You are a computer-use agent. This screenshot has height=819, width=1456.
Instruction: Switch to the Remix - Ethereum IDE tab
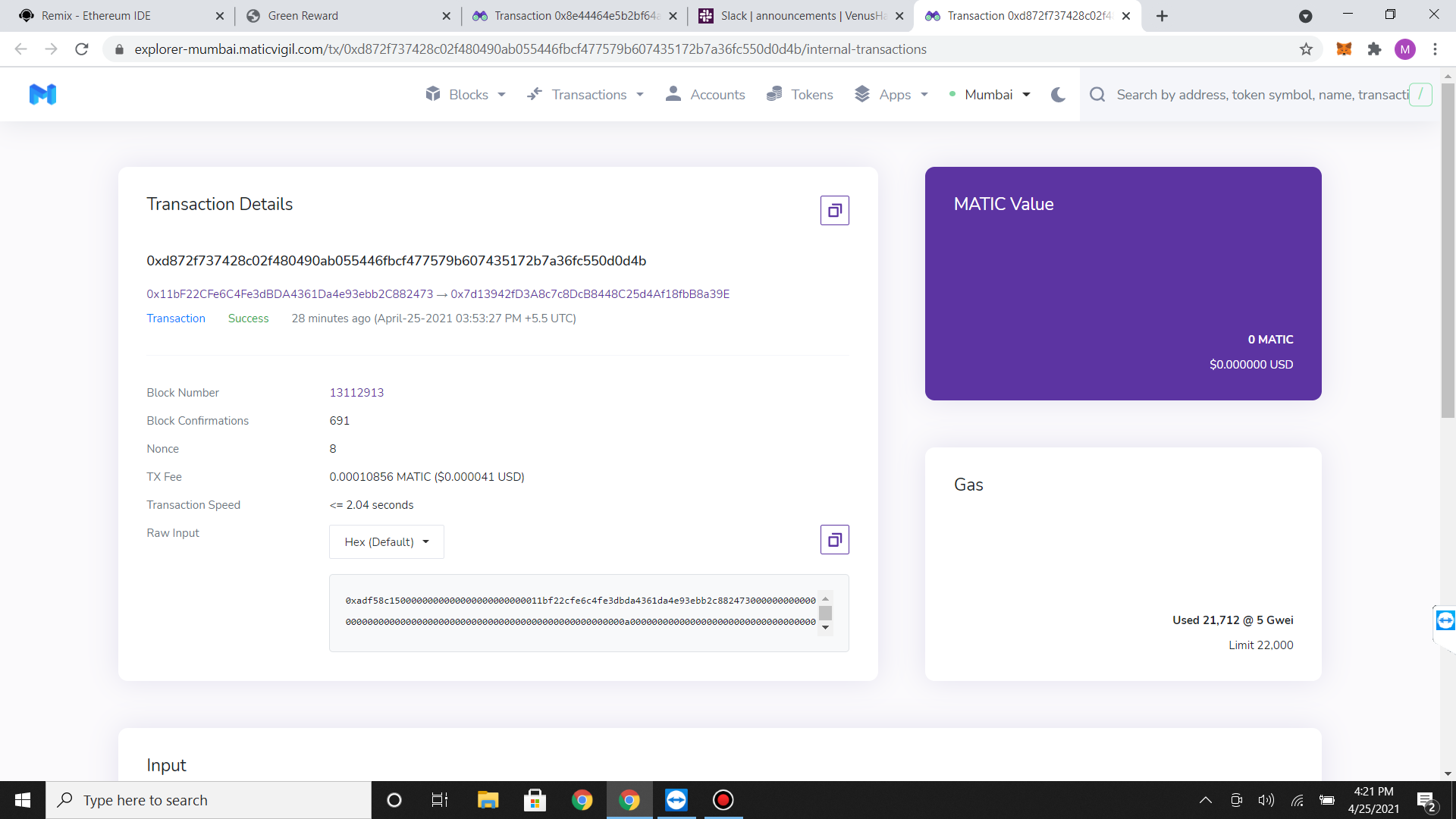96,16
